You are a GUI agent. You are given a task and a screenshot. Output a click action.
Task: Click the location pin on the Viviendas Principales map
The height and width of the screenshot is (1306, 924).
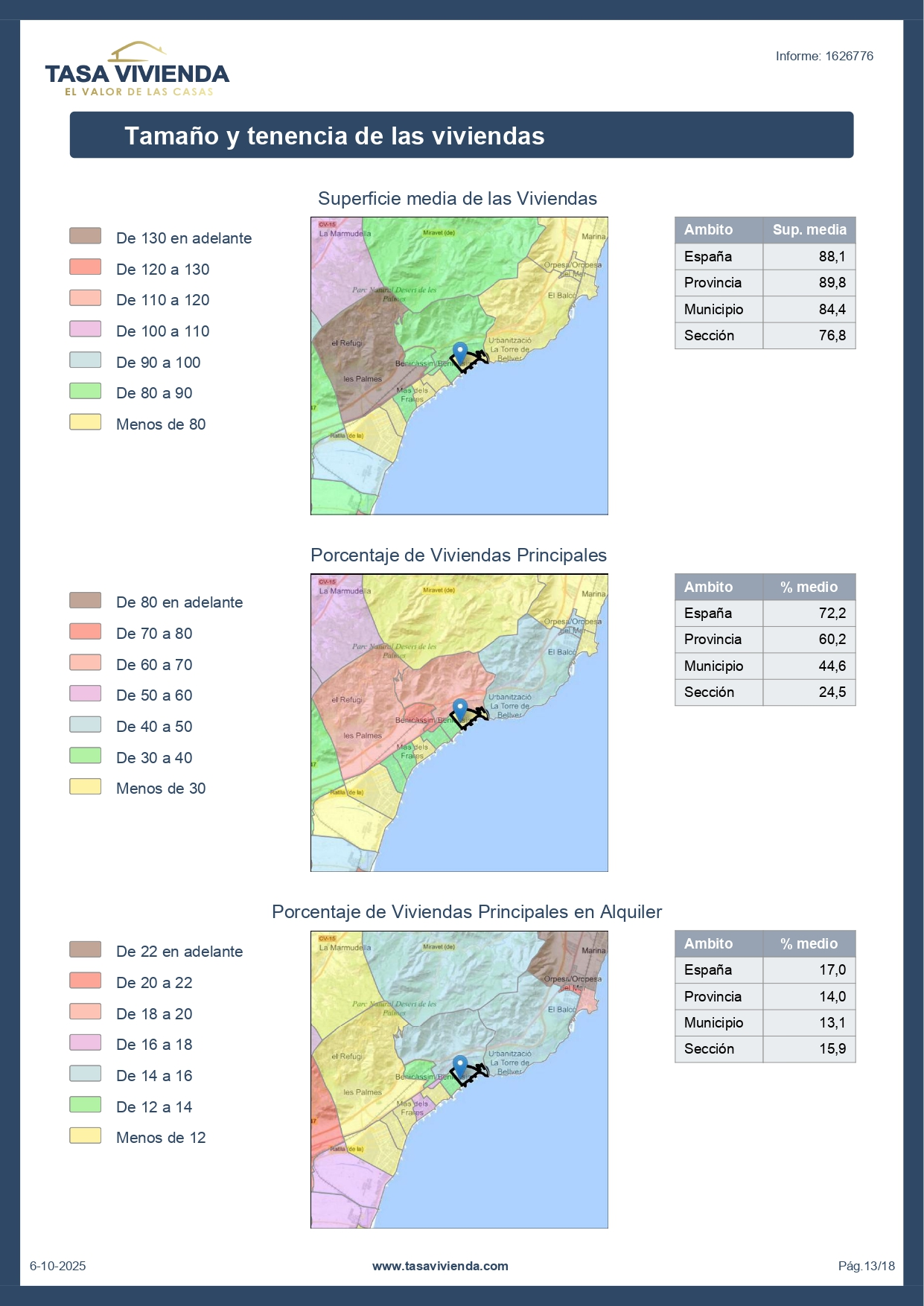click(x=460, y=710)
